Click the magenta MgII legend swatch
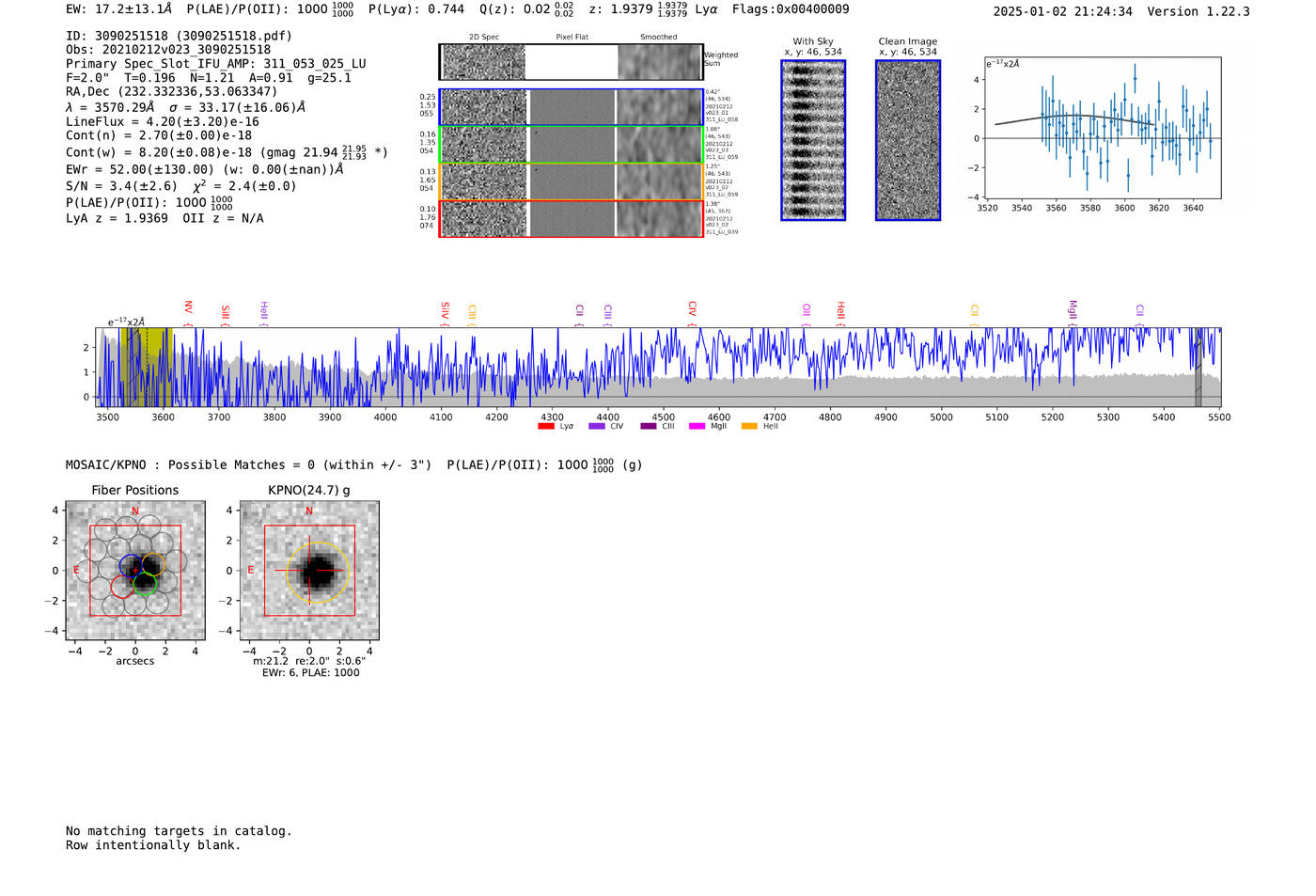The height and width of the screenshot is (896, 1316). [697, 426]
